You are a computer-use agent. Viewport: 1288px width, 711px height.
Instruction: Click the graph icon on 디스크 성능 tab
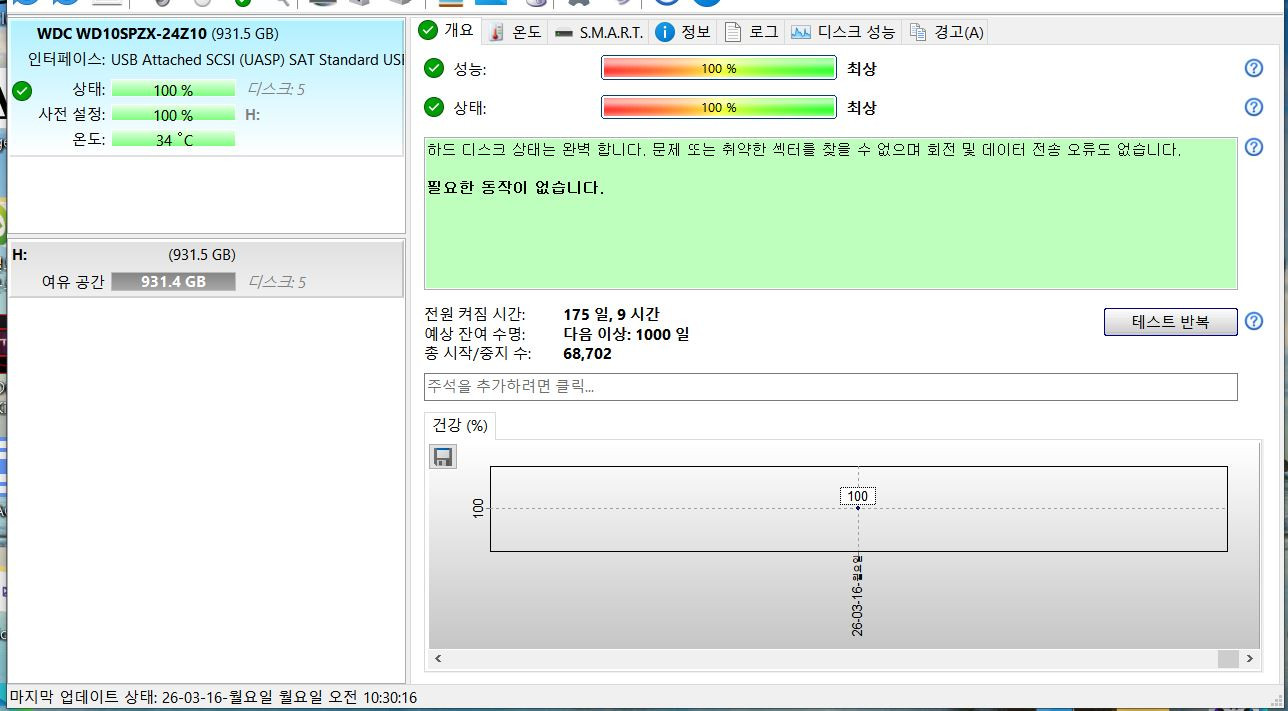[x=800, y=31]
